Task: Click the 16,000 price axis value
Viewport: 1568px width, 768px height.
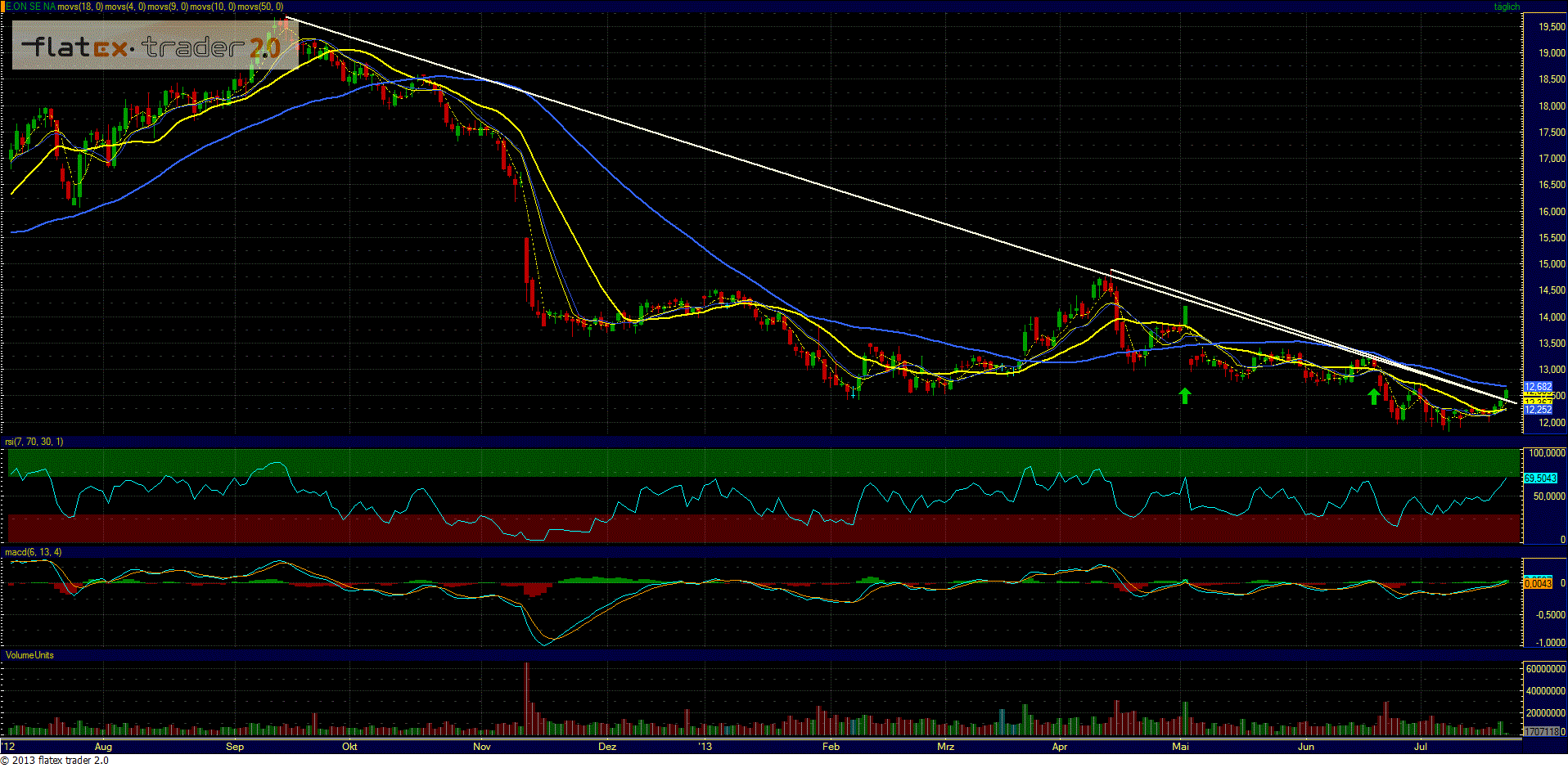Action: 1552,212
